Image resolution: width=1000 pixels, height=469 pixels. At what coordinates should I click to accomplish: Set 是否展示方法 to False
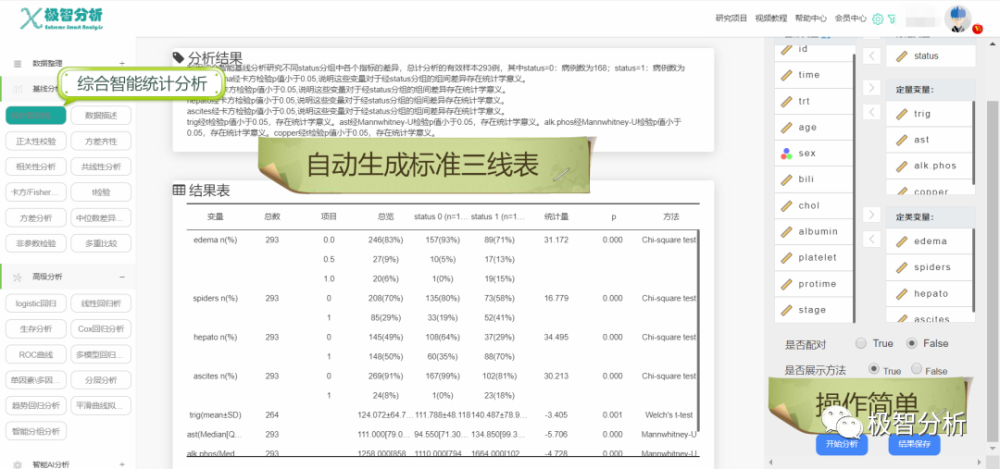(x=916, y=369)
